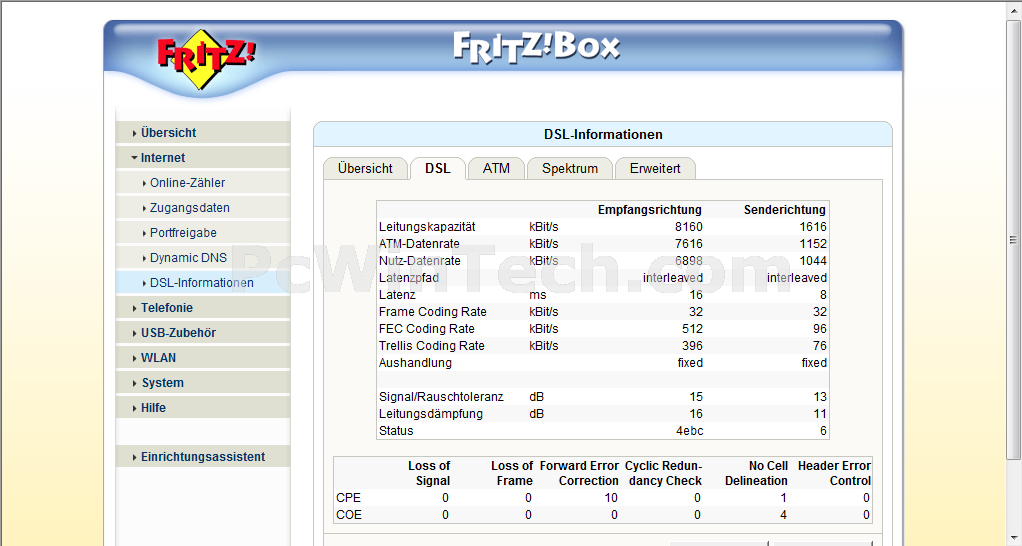Viewport: 1022px width, 546px height.
Task: Open the Erweitert tab
Action: pos(655,168)
